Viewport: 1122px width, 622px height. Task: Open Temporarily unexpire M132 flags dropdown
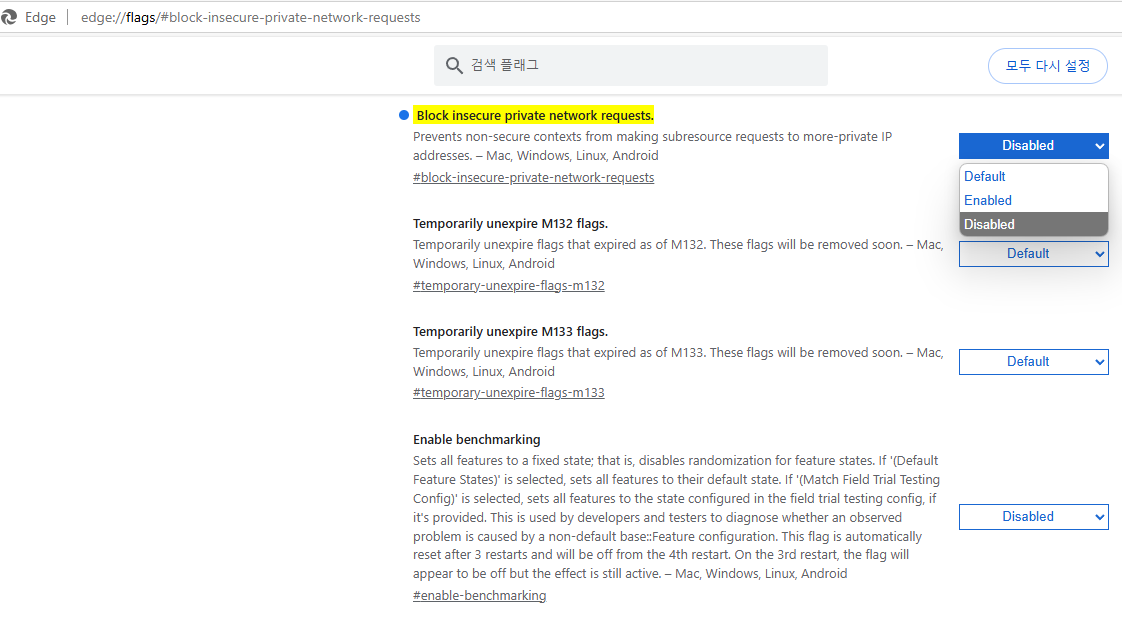(1033, 254)
